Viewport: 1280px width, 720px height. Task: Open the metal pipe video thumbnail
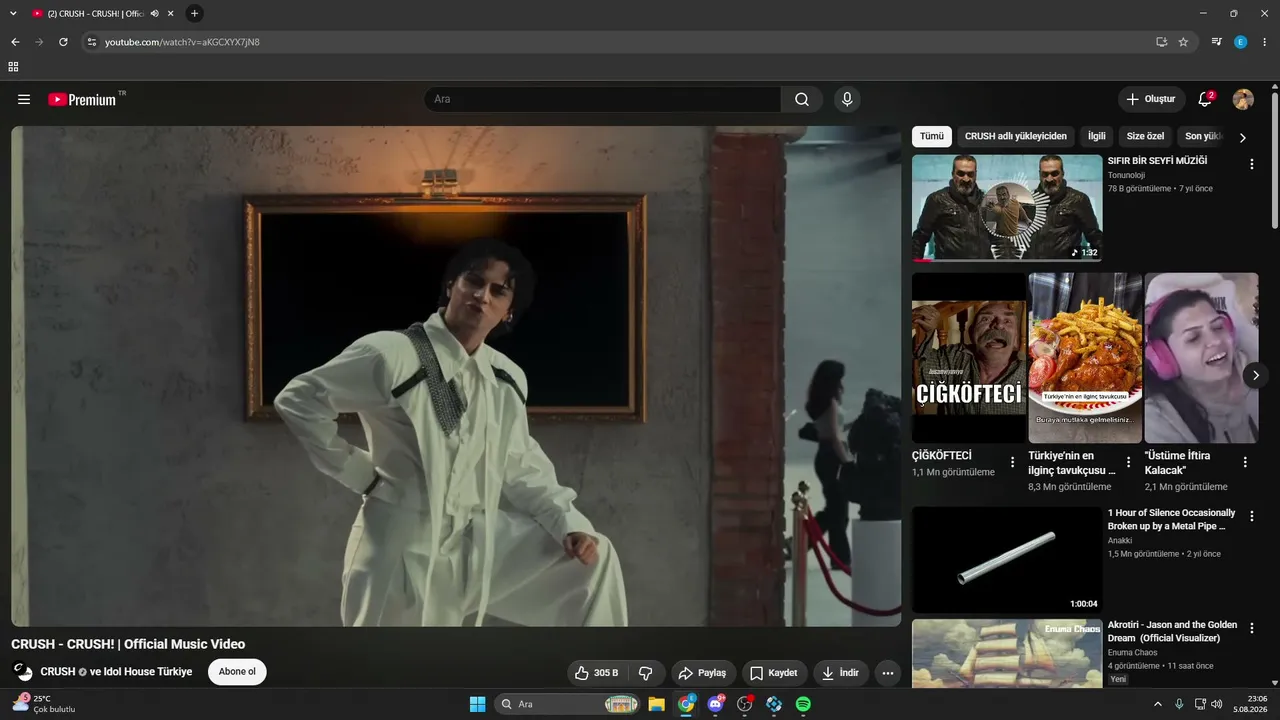(1007, 560)
